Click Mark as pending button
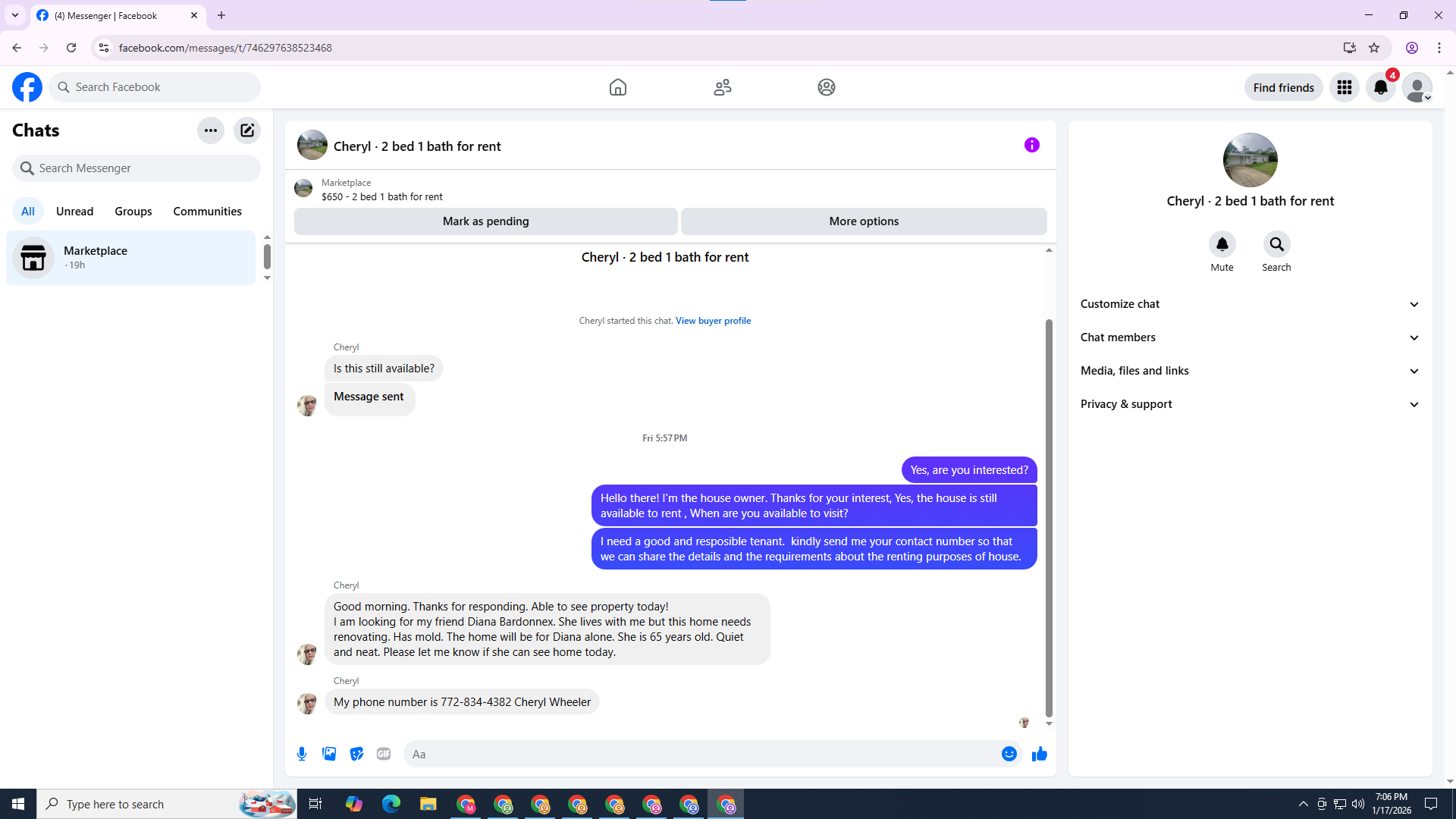Screen dimensions: 1456x819 (x=485, y=221)
